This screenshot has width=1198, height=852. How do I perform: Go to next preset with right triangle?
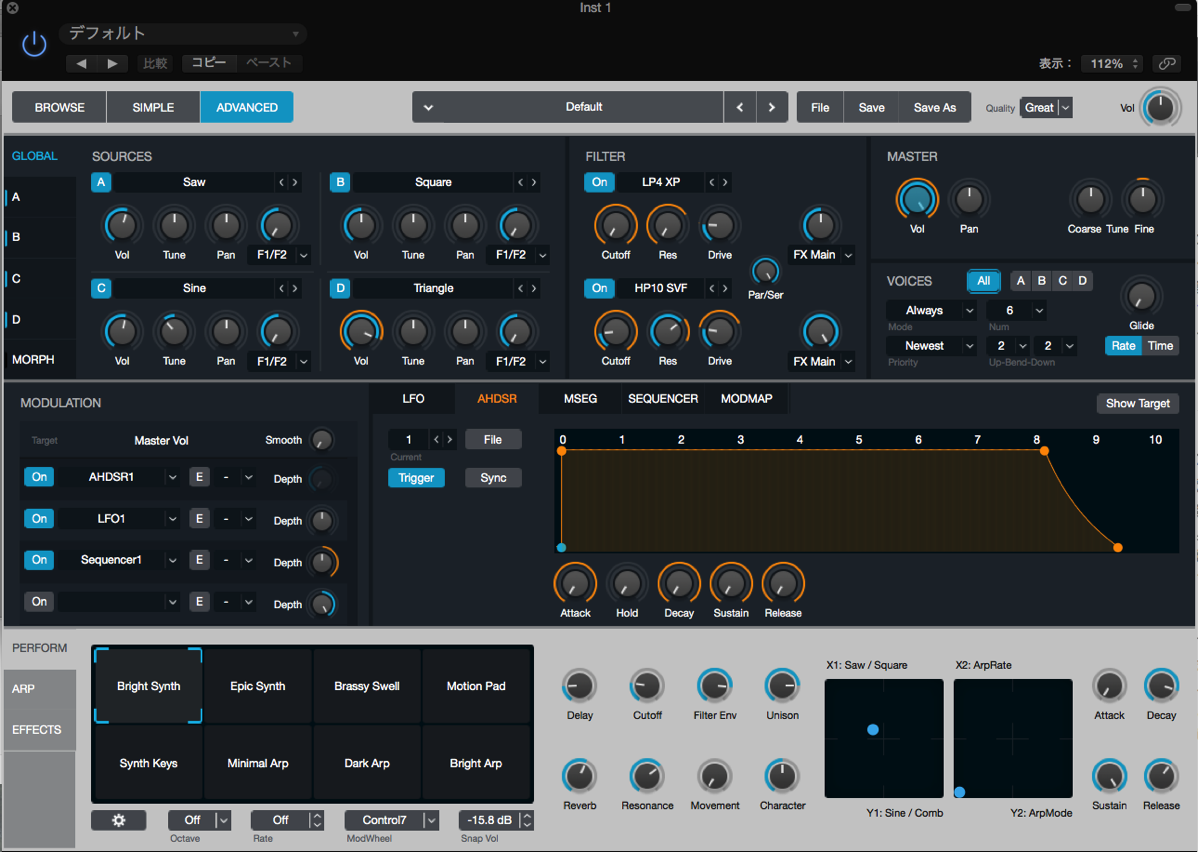tap(112, 63)
